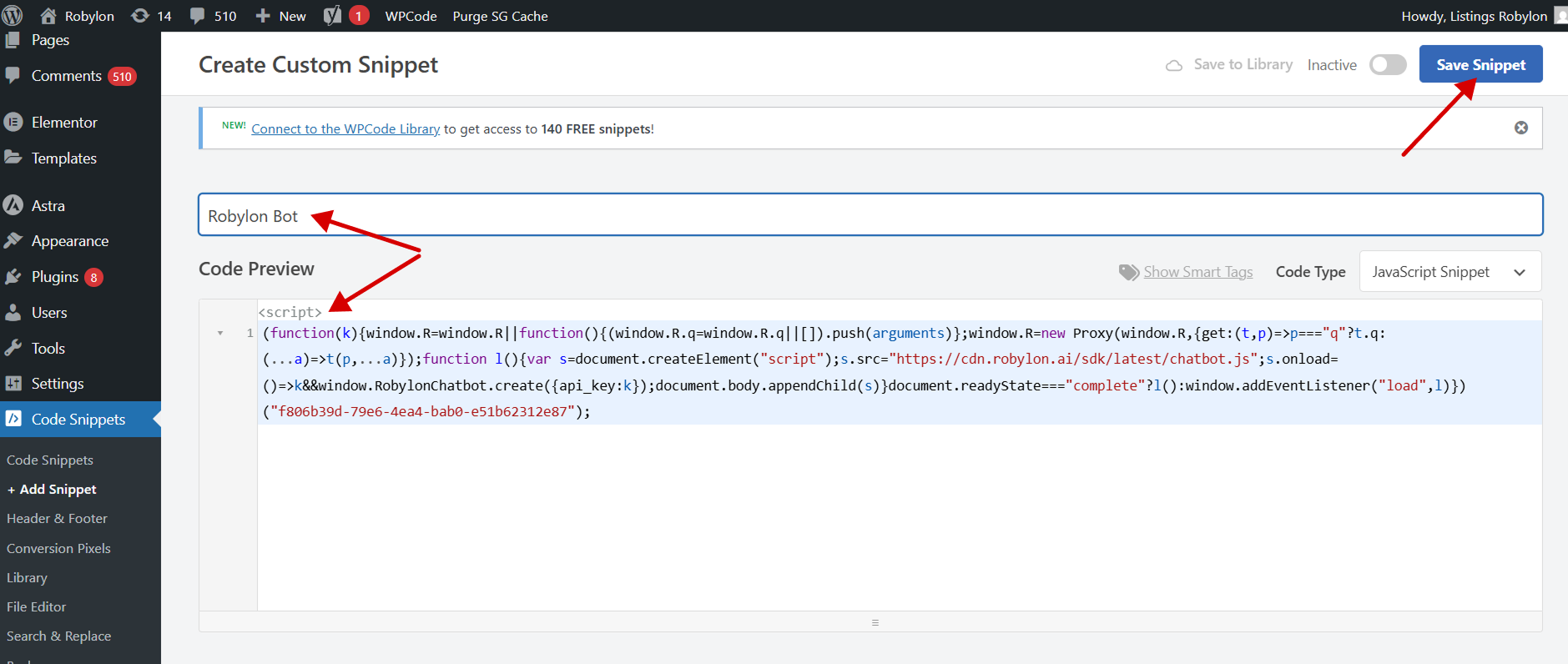Click the New admin bar label
The width and height of the screenshot is (1568, 664).
292,16
